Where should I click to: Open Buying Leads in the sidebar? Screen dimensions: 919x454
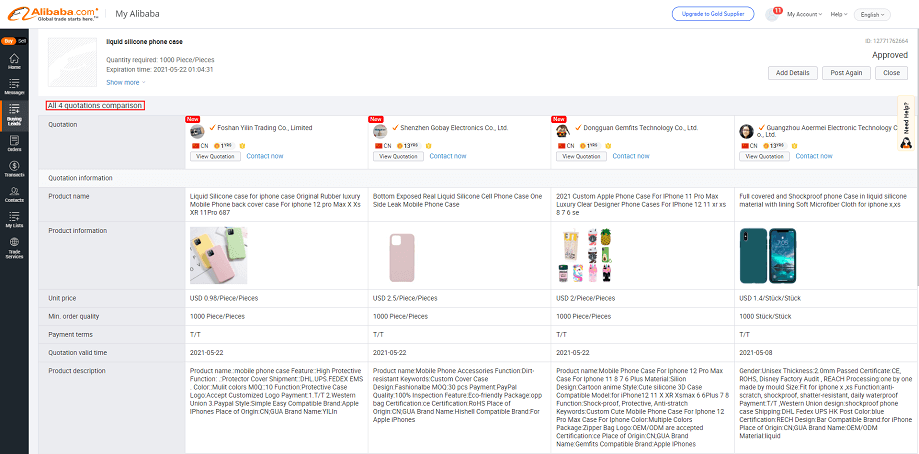[x=14, y=115]
